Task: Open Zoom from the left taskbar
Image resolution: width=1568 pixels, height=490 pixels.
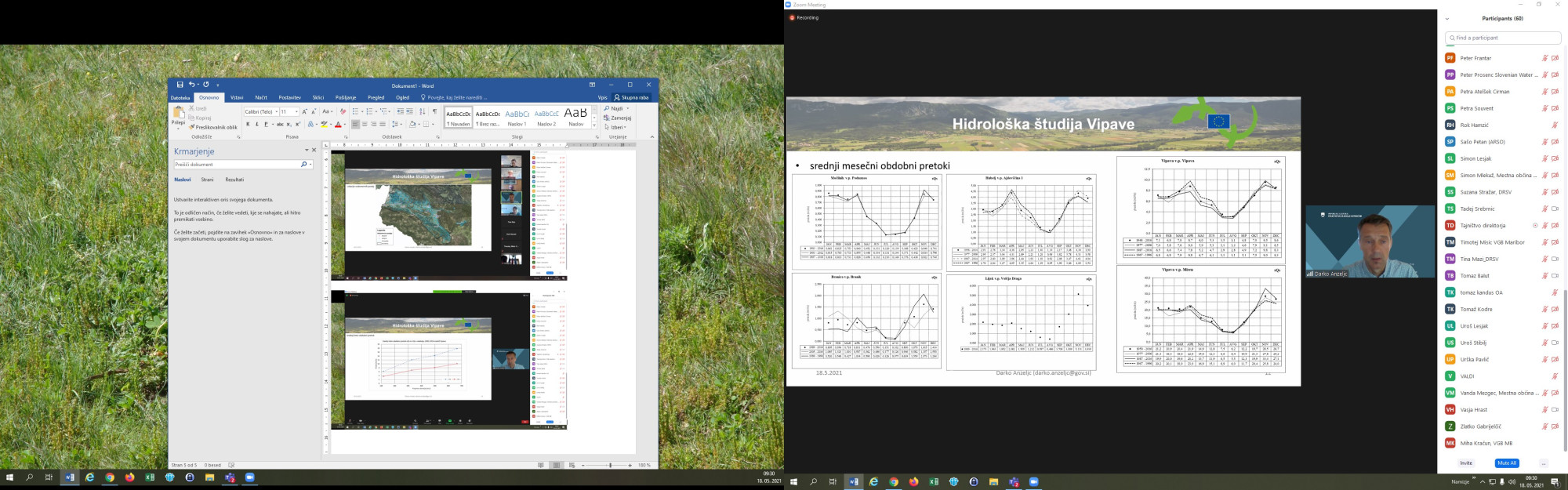Action: coord(250,477)
